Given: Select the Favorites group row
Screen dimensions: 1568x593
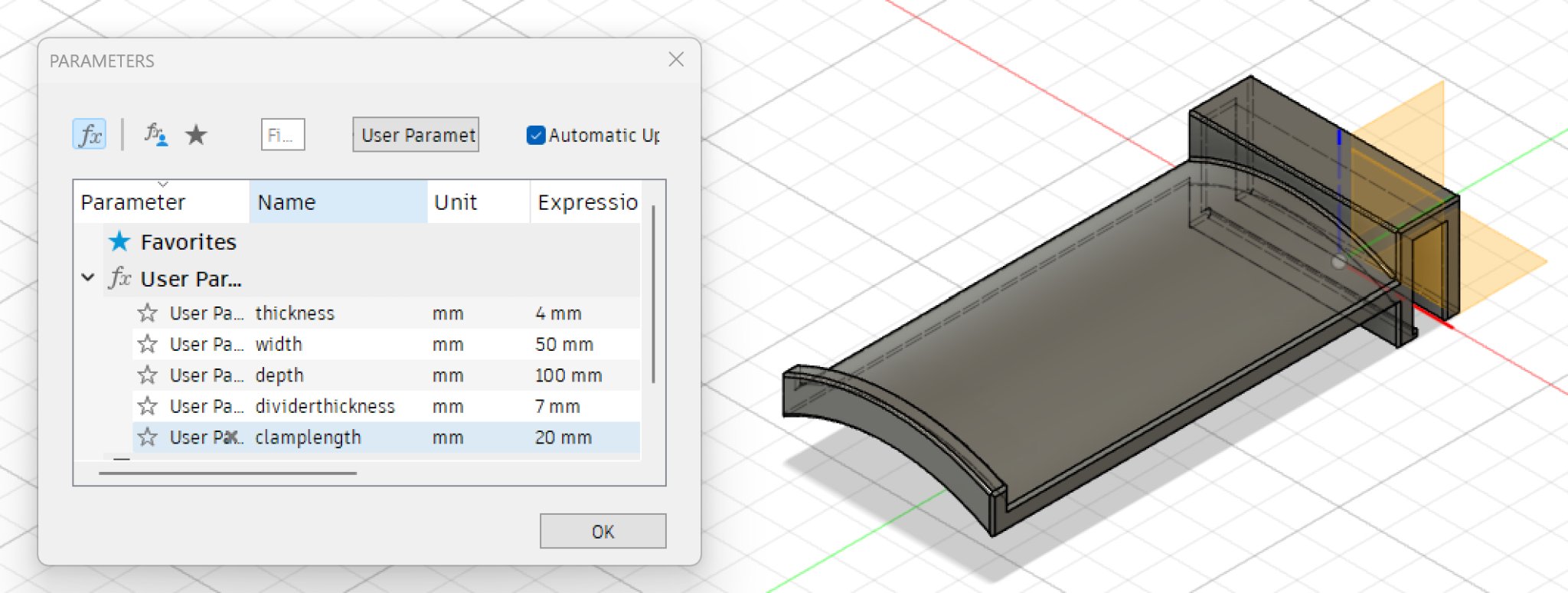Looking at the screenshot, I should click(188, 242).
